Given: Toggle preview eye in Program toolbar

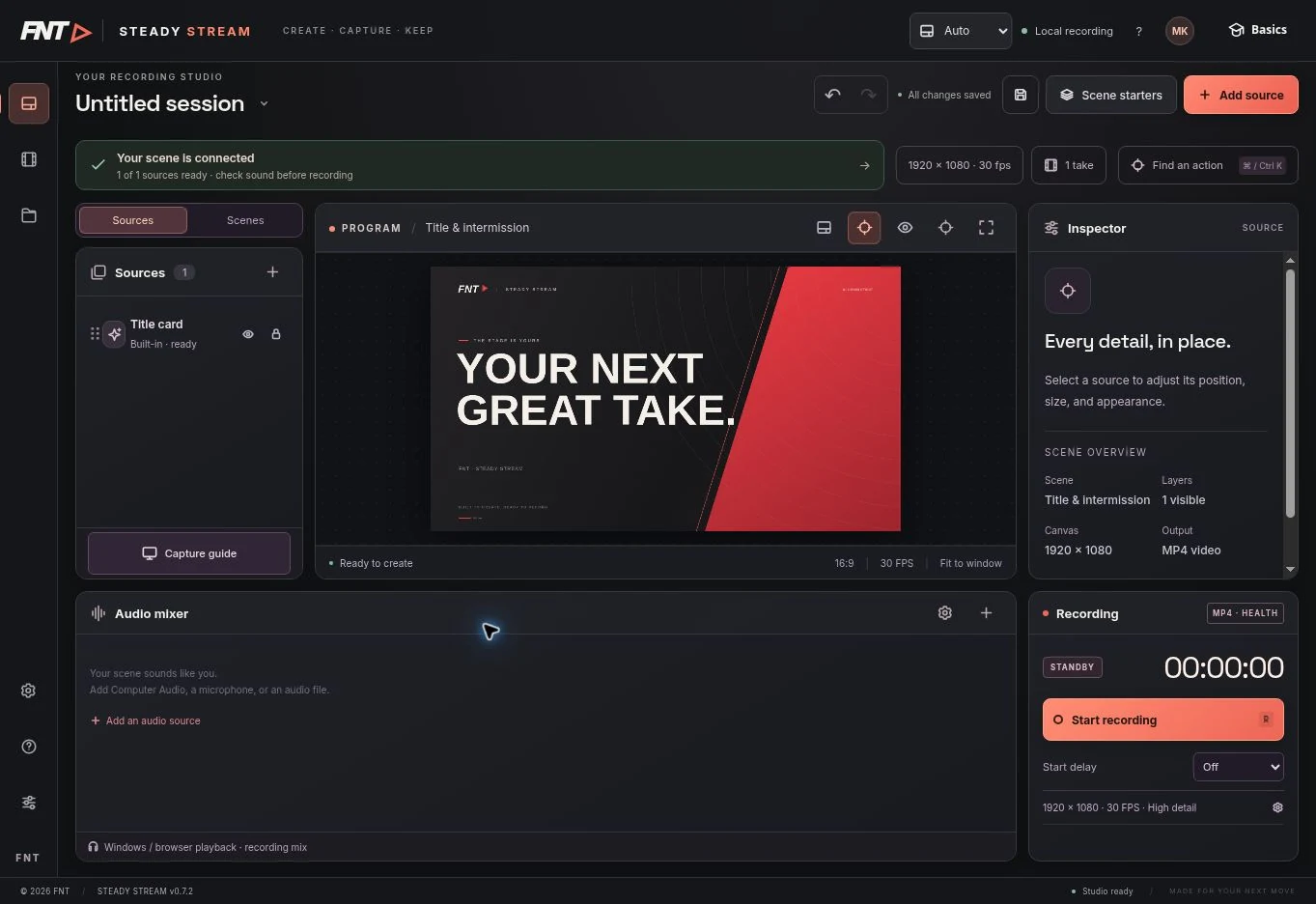Looking at the screenshot, I should 905,228.
